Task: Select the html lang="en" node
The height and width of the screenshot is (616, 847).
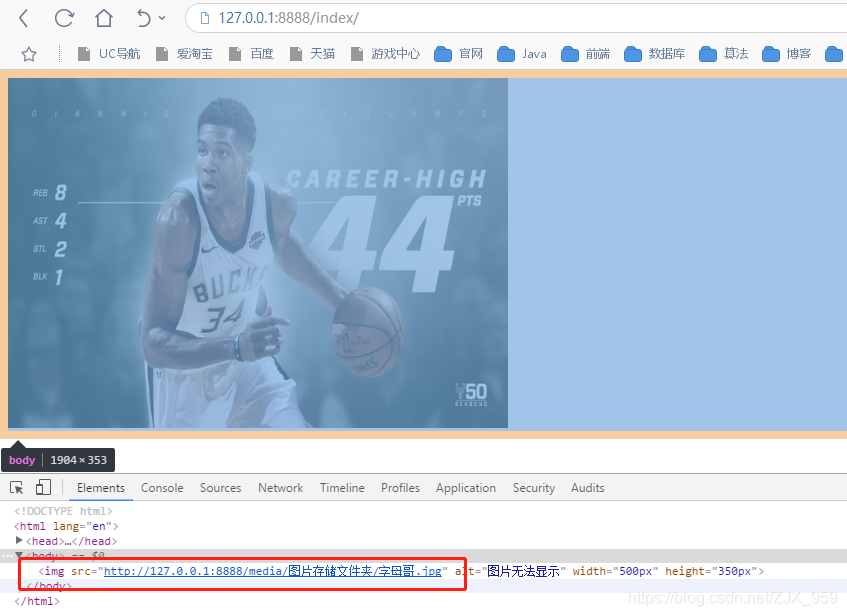Action: click(66, 526)
